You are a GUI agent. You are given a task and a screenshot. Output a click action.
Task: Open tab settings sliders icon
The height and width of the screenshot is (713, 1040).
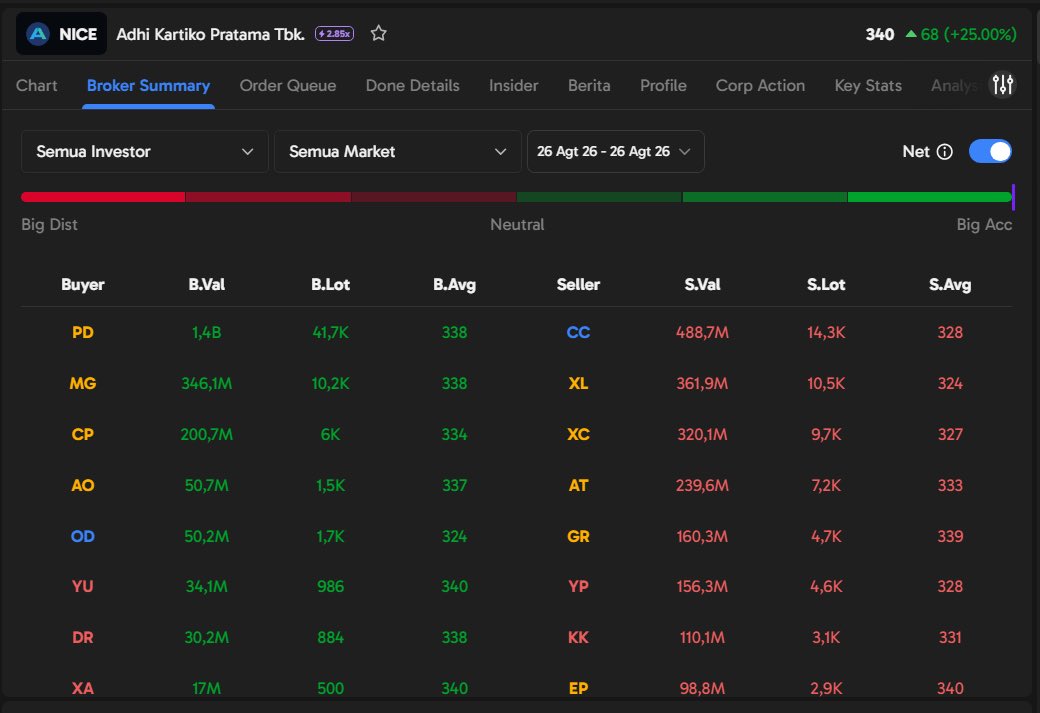point(1002,84)
